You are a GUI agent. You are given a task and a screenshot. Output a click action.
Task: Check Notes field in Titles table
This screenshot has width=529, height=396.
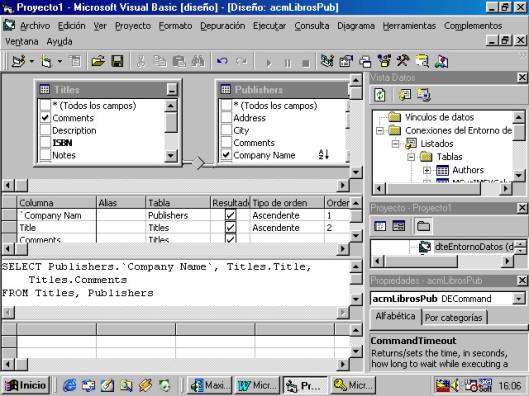click(45, 155)
